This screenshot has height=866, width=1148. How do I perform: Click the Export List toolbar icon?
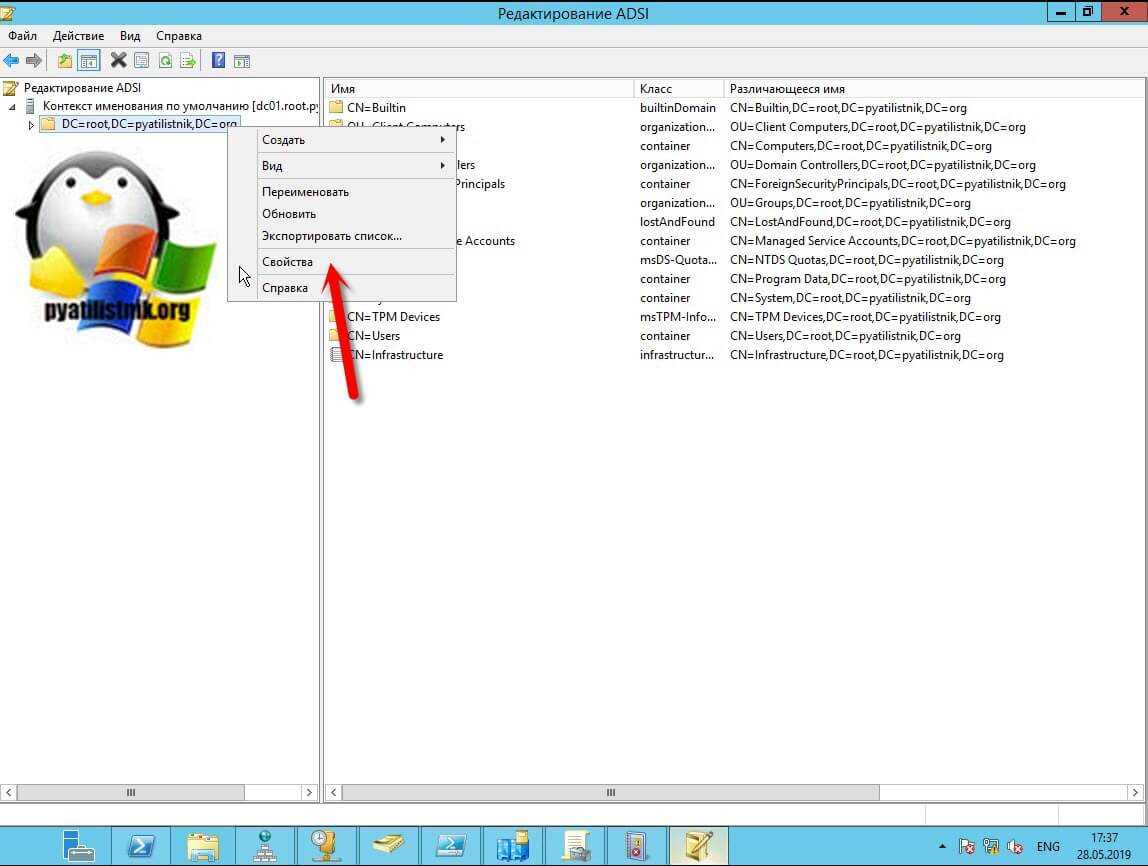[x=187, y=61]
